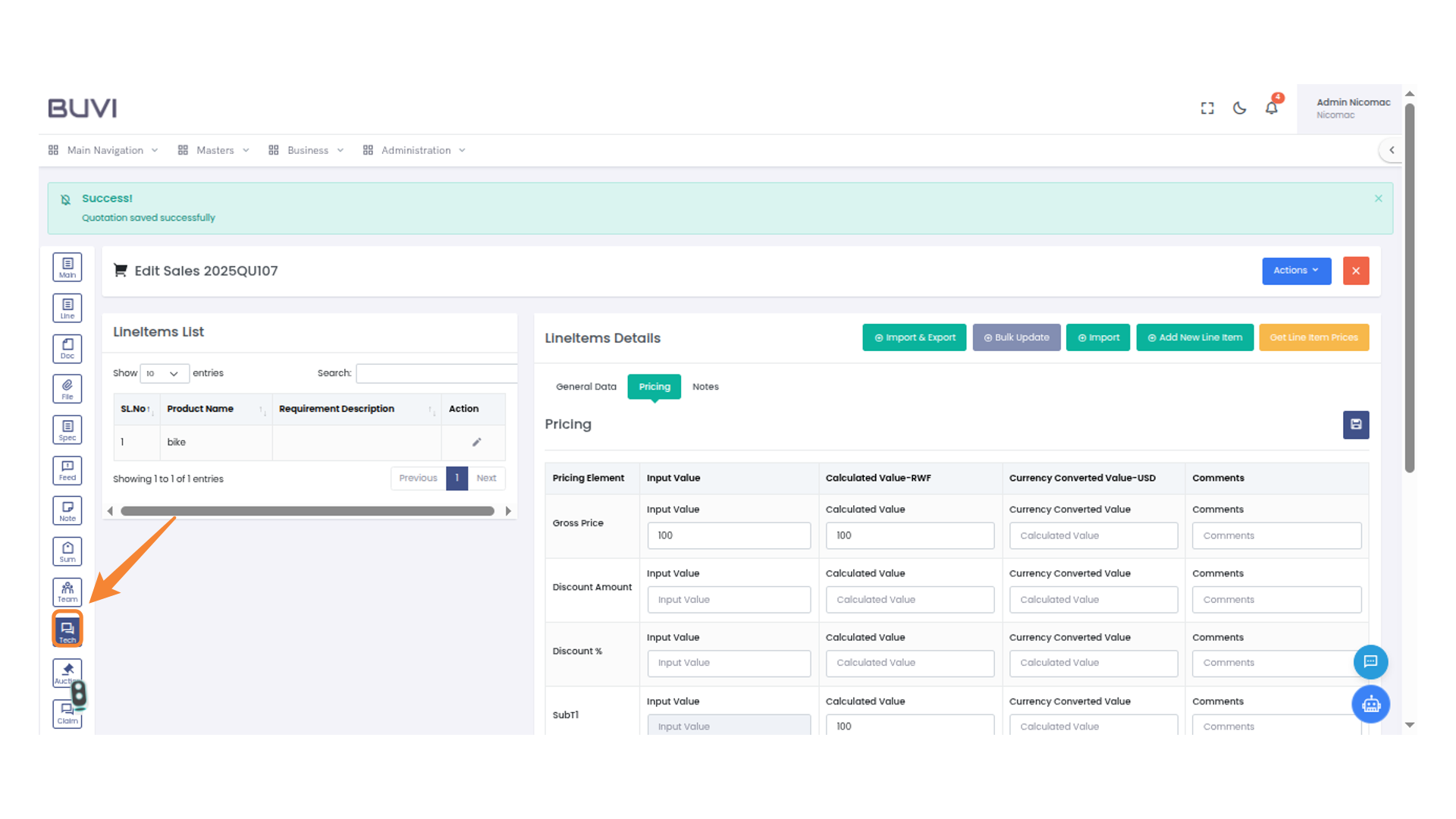Click the pencil edit icon for bike
Screen dimensions: 1456x819
pyautogui.click(x=476, y=442)
